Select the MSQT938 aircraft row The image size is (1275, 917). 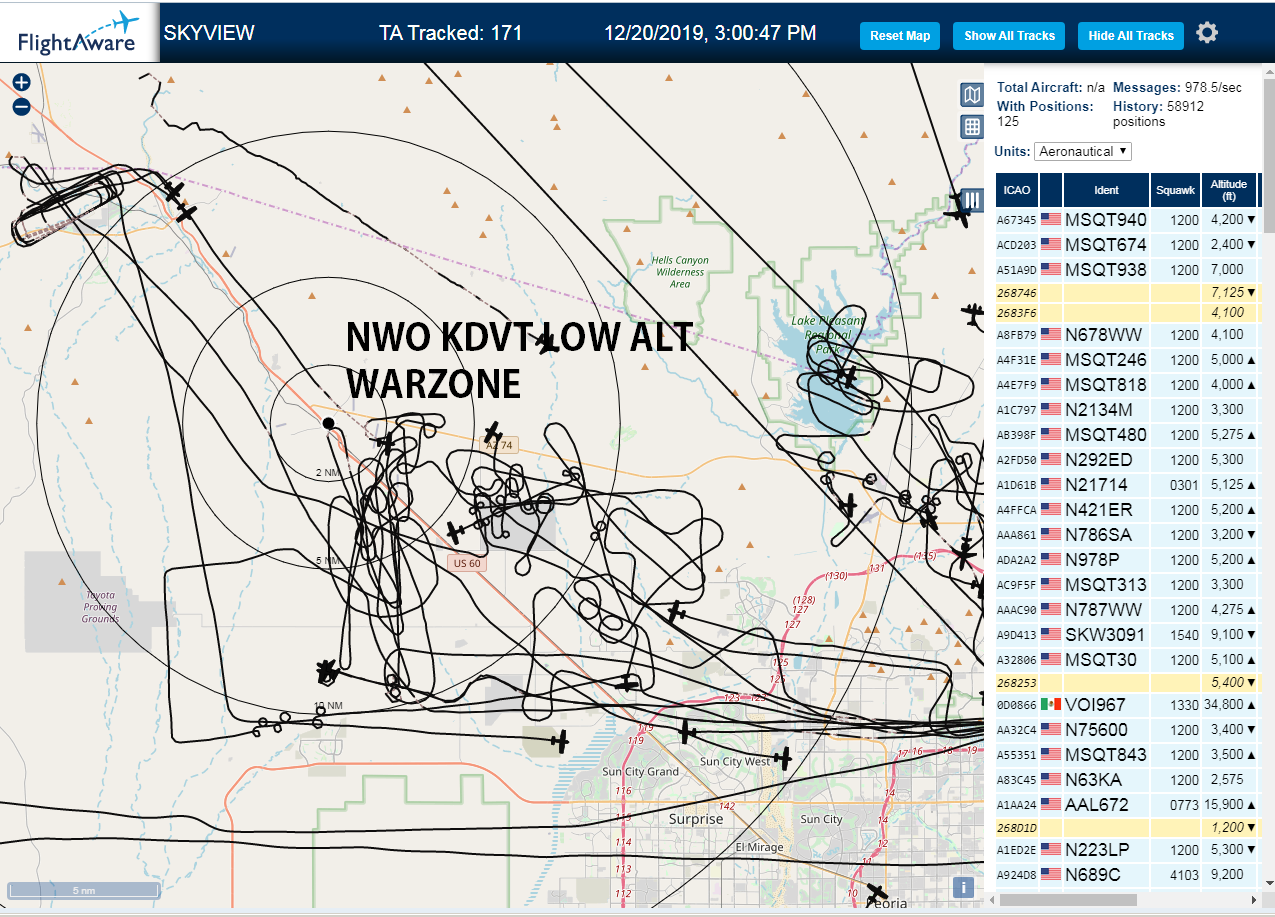(x=1127, y=270)
